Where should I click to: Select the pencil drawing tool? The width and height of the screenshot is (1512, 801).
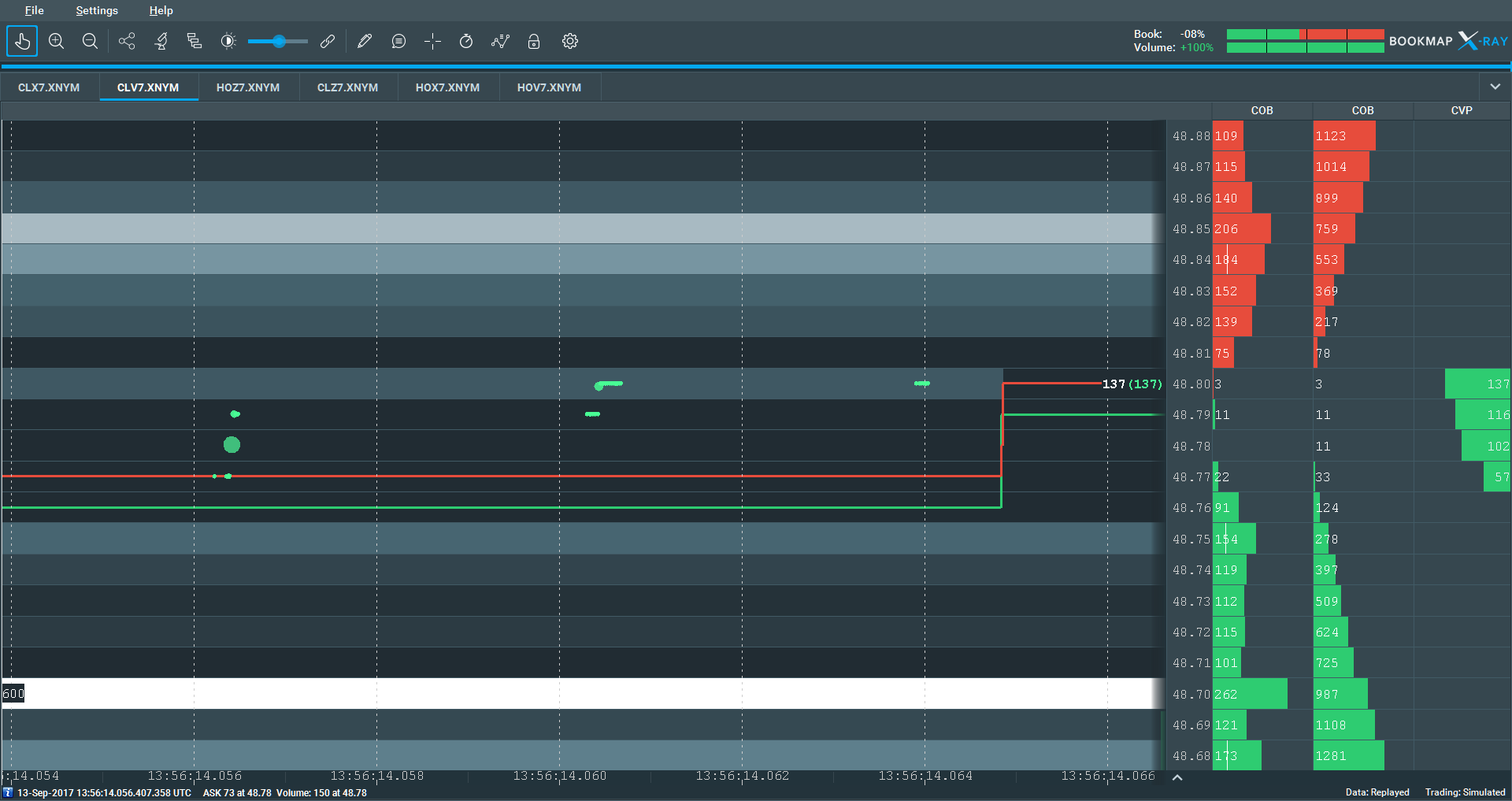click(x=364, y=41)
